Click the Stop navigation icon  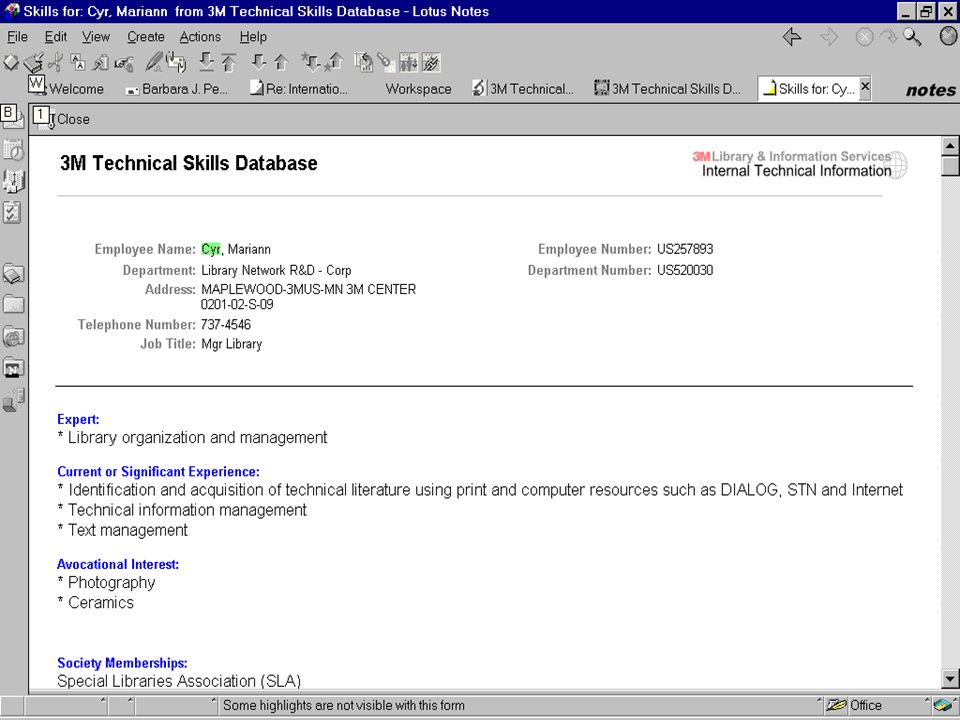coord(864,37)
